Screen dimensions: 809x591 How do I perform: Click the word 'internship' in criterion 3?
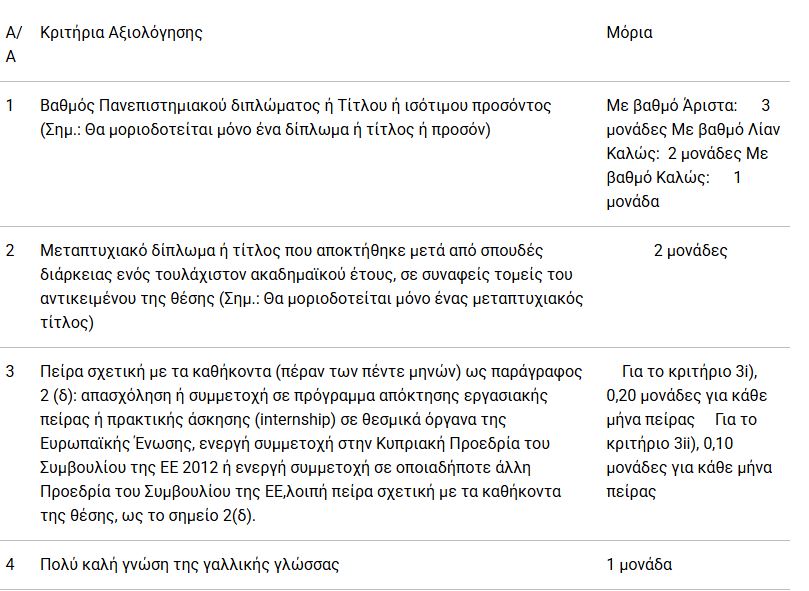[296, 419]
